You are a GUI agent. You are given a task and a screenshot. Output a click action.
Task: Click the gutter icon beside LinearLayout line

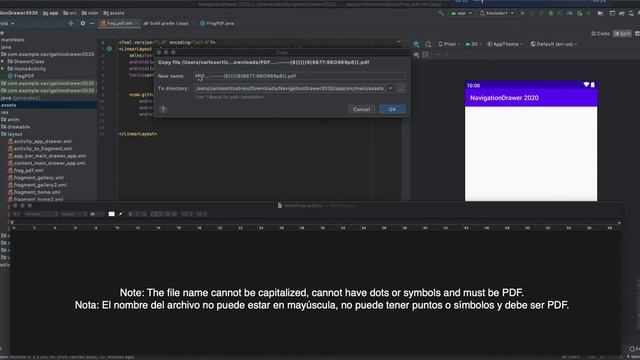pos(109,49)
